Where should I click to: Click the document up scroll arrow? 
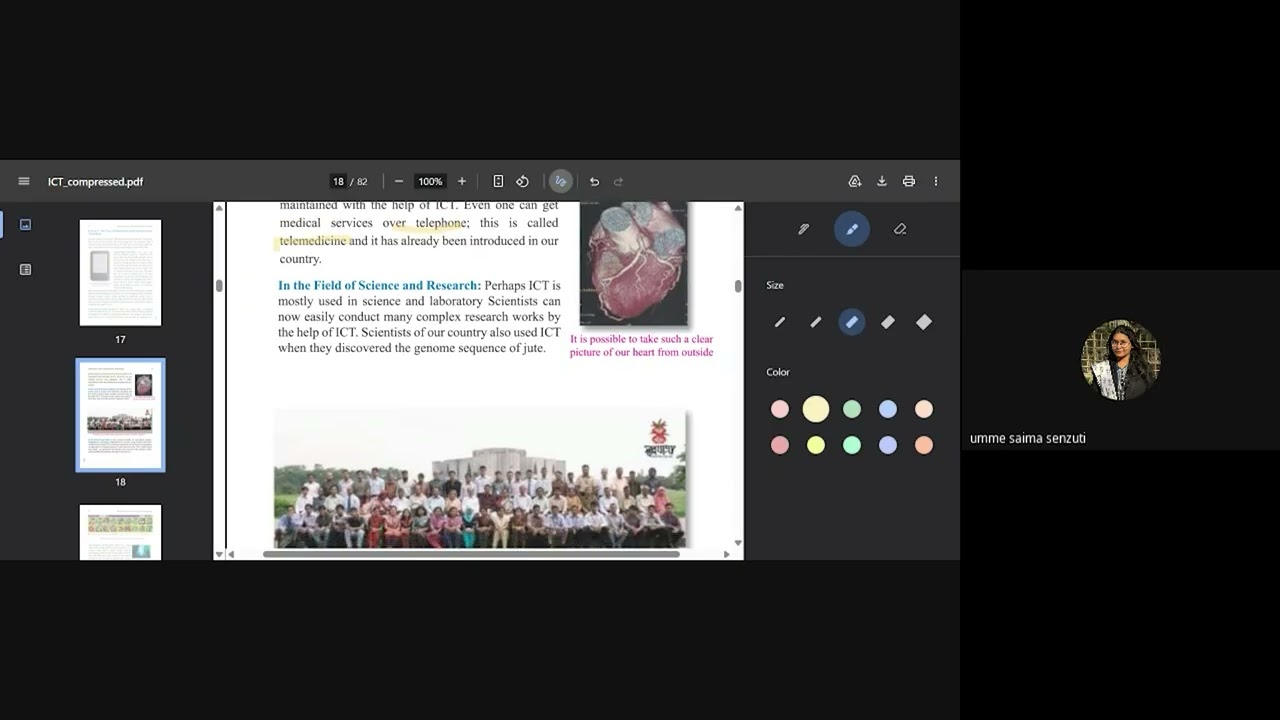pyautogui.click(x=738, y=208)
